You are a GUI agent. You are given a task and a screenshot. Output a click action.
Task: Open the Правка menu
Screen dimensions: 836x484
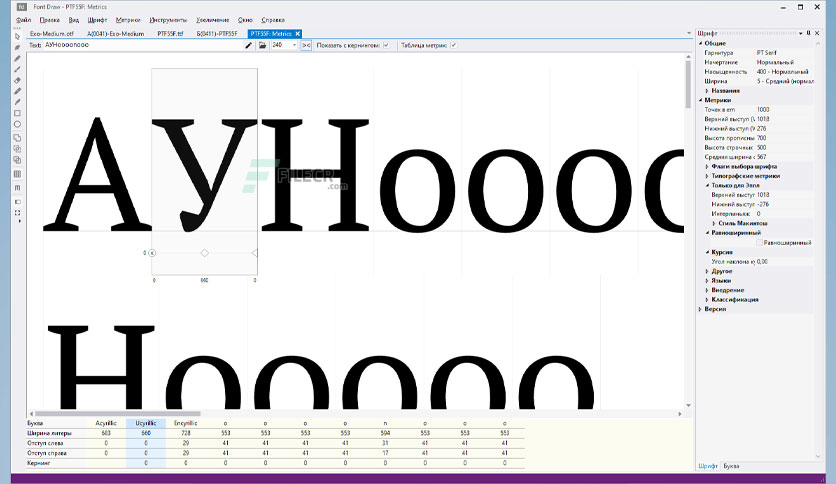coord(50,20)
